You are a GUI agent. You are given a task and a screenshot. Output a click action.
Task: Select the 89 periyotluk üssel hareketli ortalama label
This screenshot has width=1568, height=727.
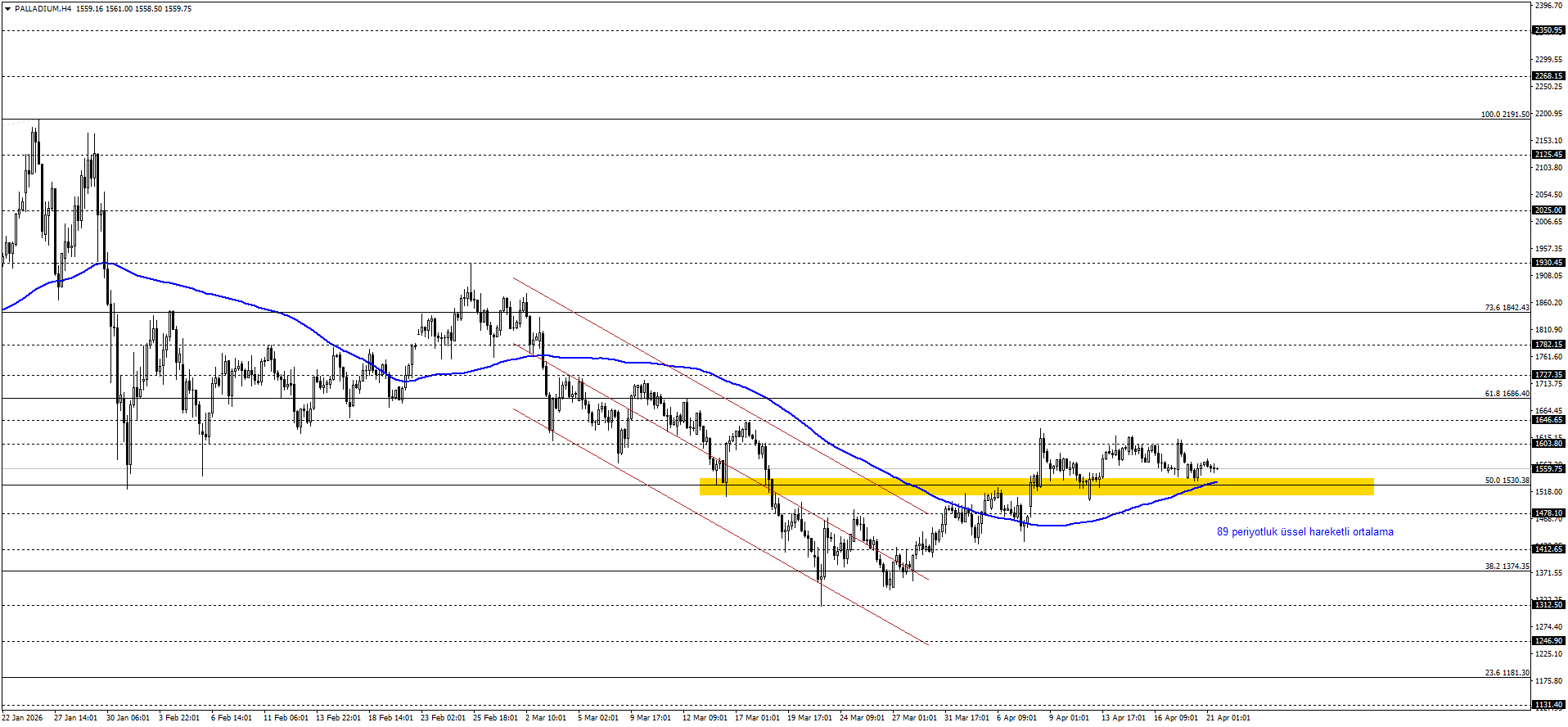(x=1304, y=532)
